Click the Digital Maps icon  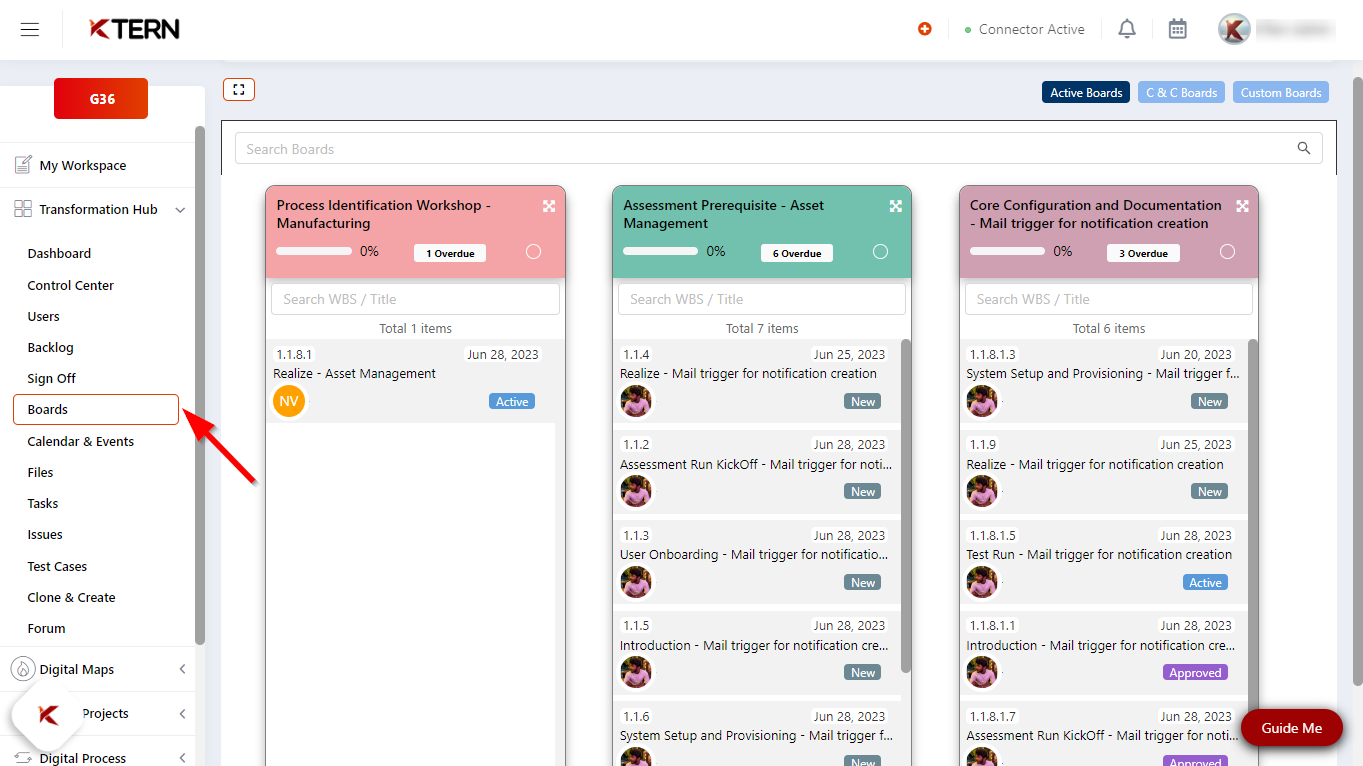pyautogui.click(x=23, y=669)
